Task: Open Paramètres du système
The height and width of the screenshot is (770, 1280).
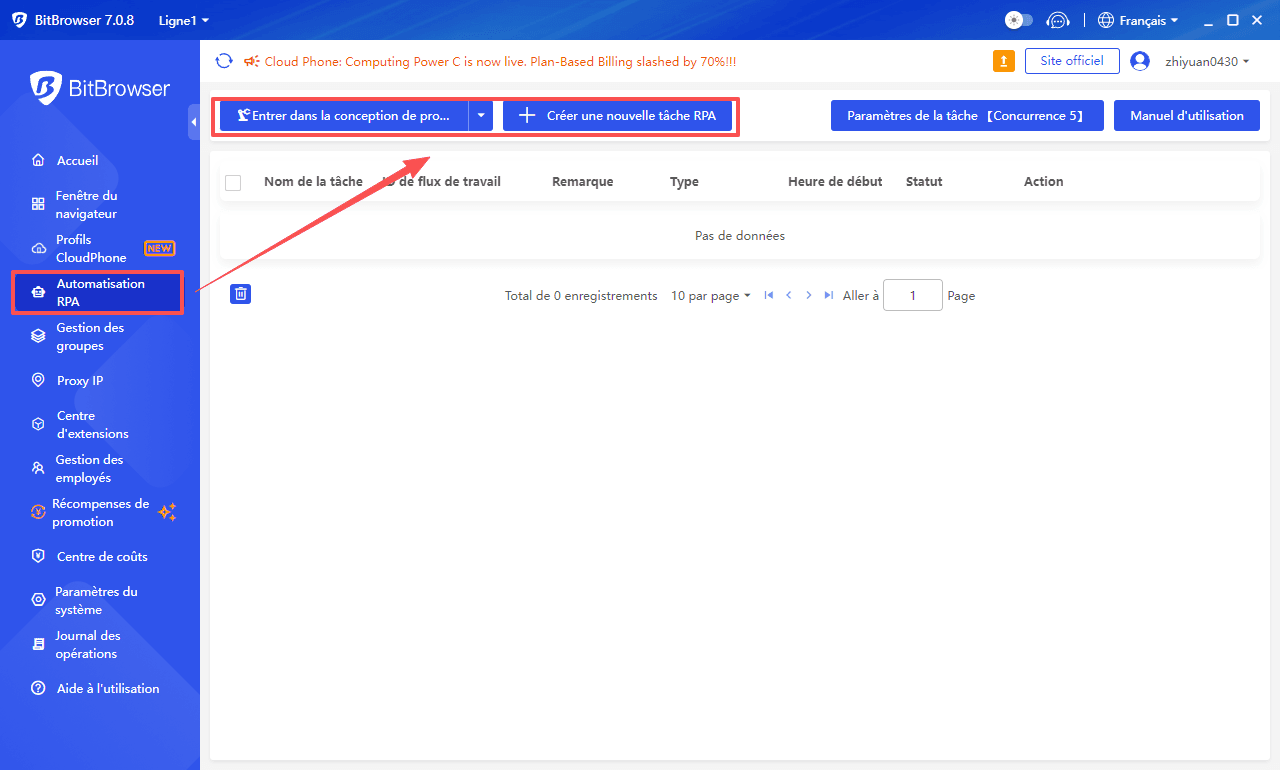Action: [93, 600]
